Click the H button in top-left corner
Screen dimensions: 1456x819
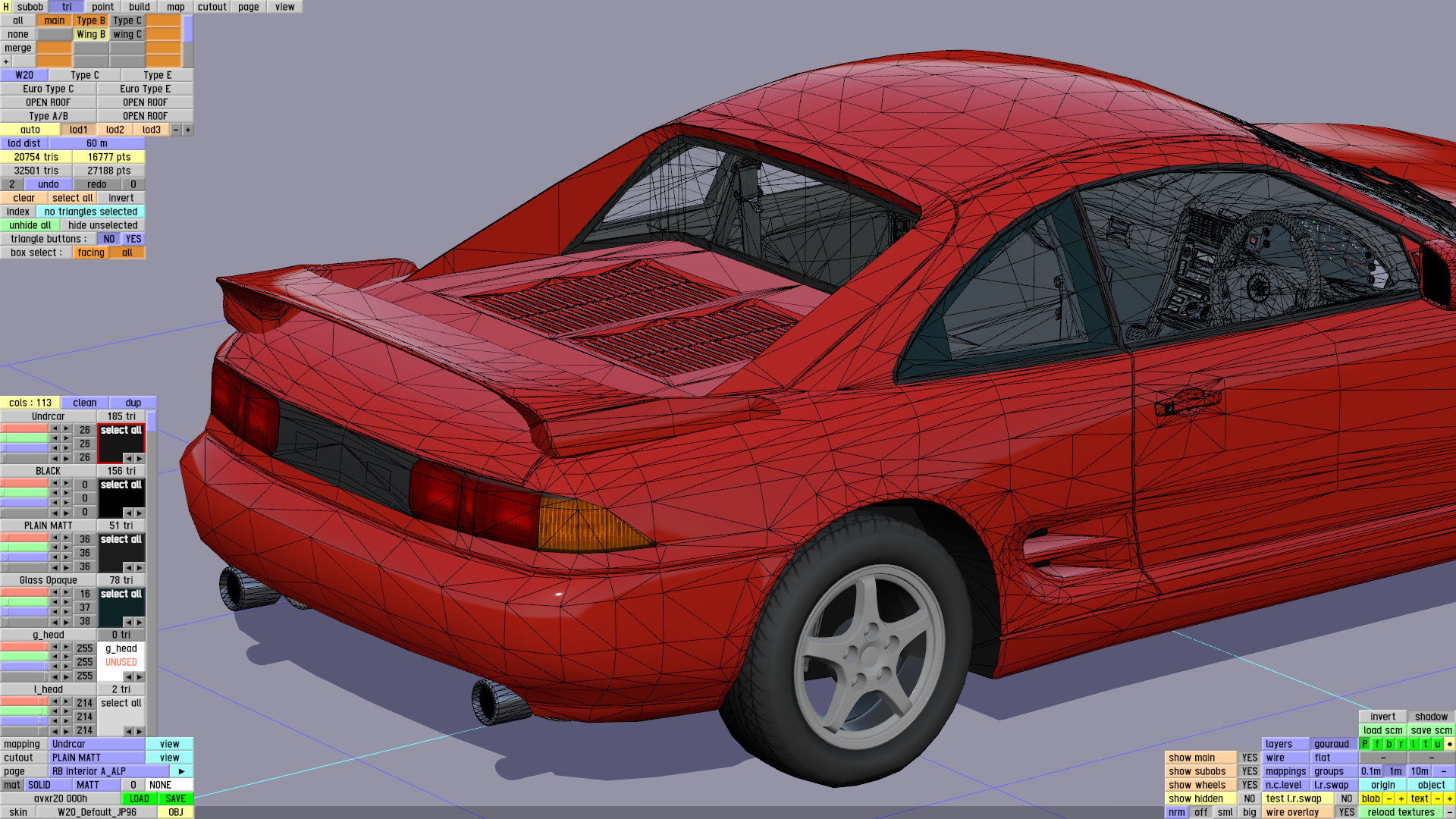click(6, 7)
